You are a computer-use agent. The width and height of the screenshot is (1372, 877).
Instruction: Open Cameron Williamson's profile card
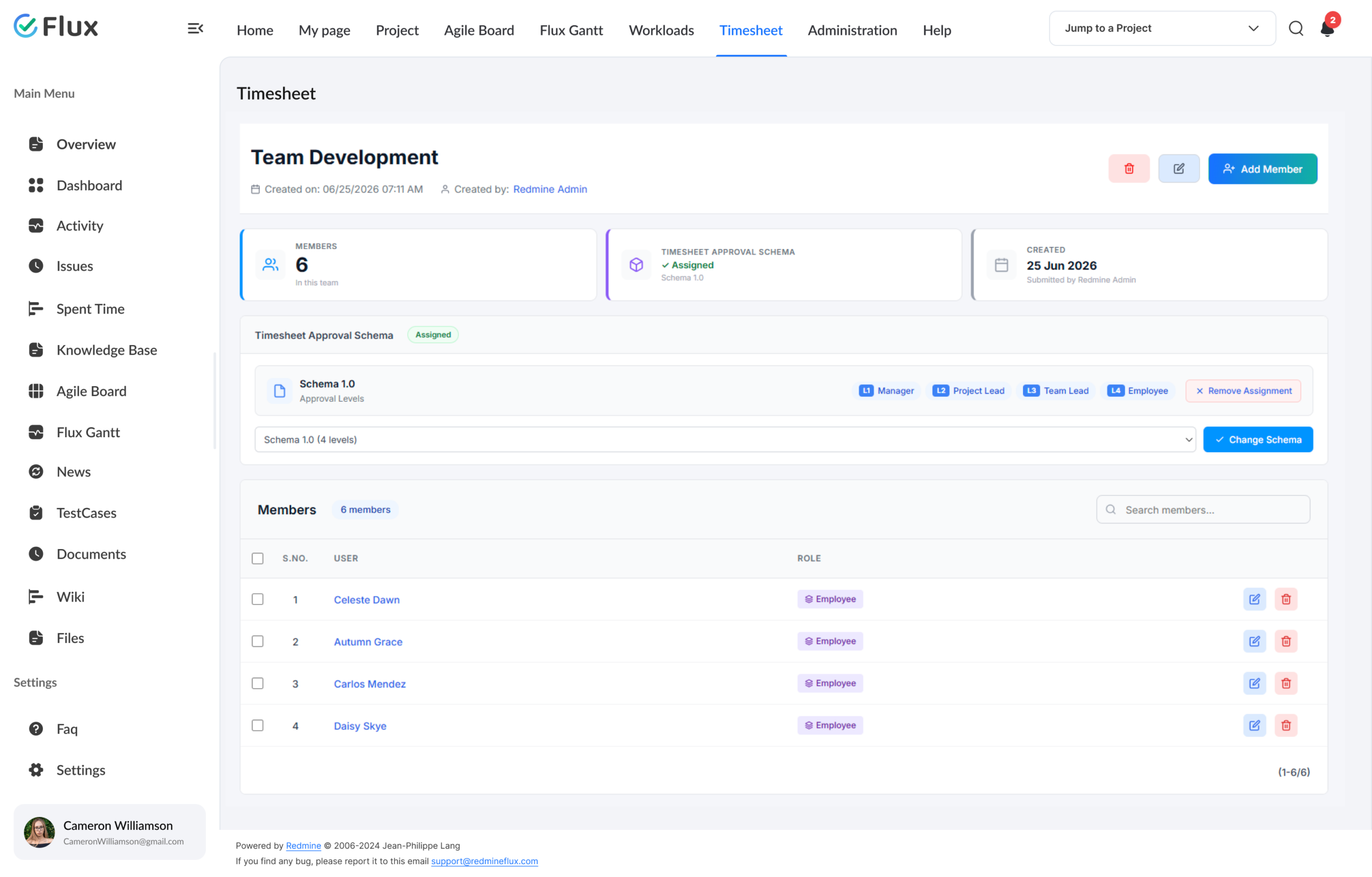coord(109,832)
